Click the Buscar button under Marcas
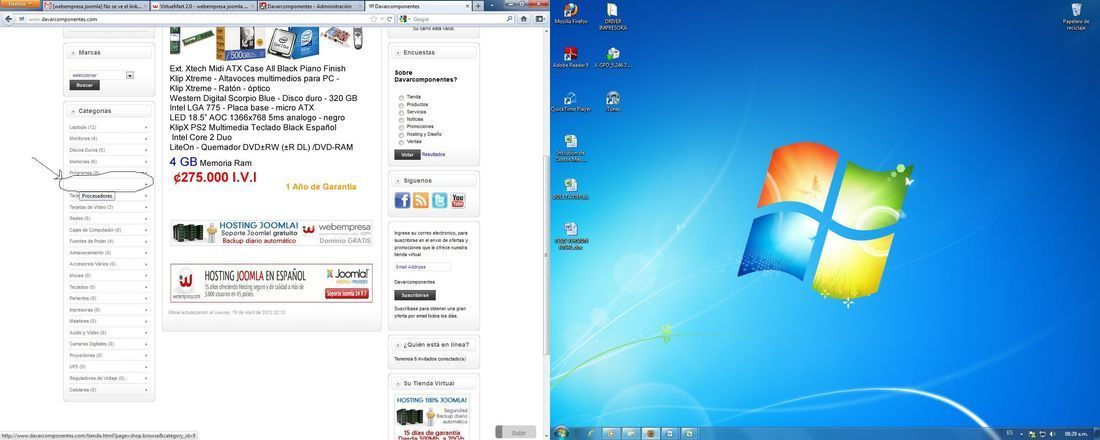Image resolution: width=1100 pixels, height=440 pixels. coord(84,85)
